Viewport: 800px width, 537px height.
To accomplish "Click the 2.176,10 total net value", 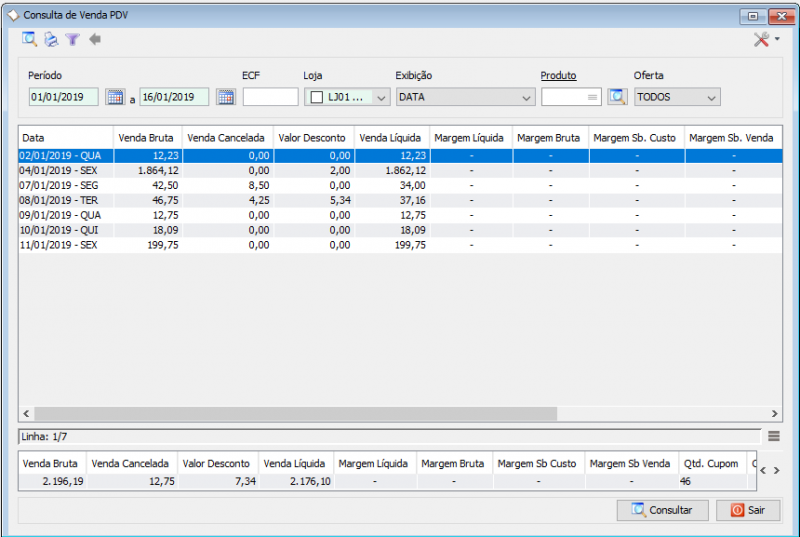I will click(310, 481).
